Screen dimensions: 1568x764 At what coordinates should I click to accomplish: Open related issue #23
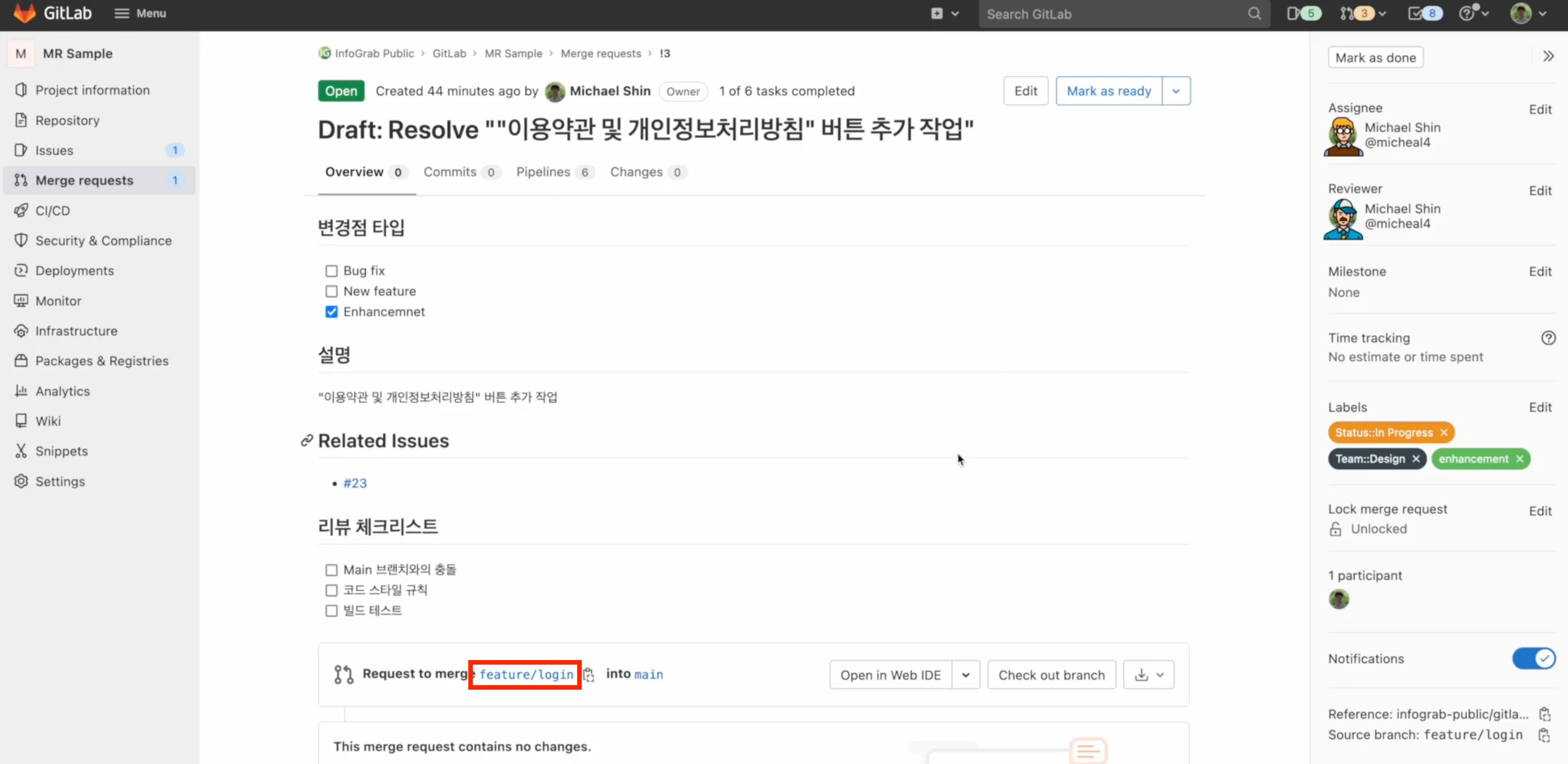pyautogui.click(x=355, y=483)
